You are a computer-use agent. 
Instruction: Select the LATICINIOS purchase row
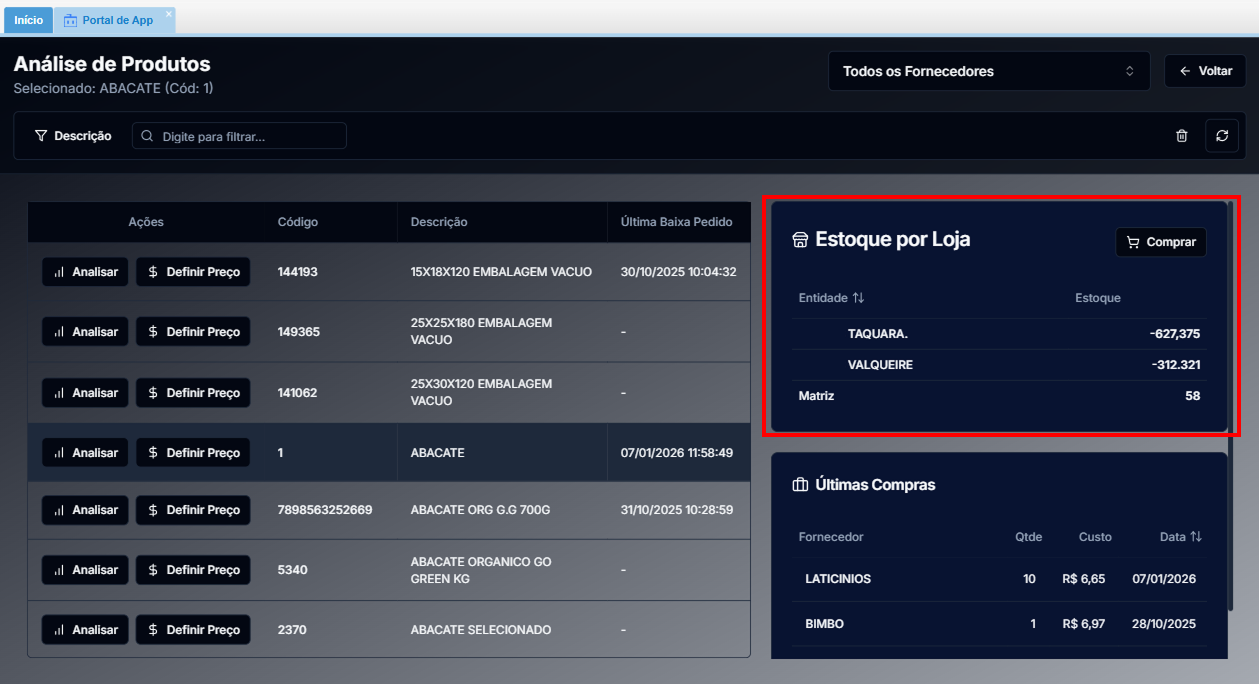point(998,579)
